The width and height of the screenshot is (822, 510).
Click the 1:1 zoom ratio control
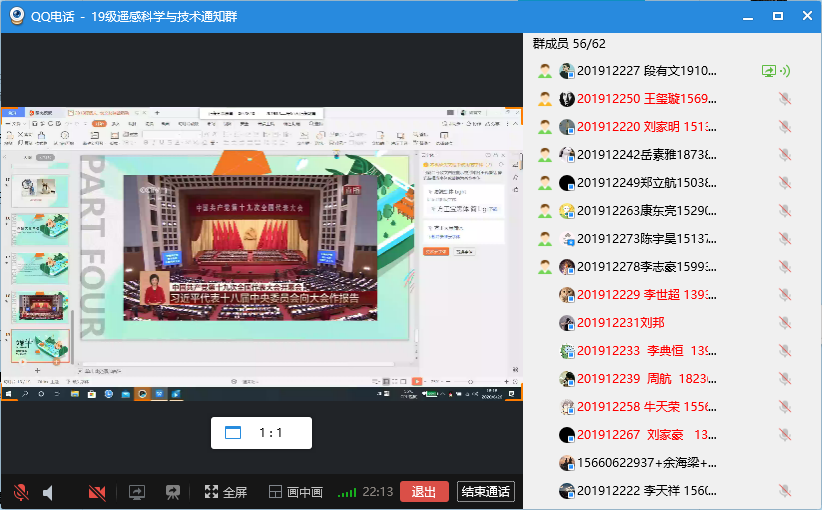261,433
